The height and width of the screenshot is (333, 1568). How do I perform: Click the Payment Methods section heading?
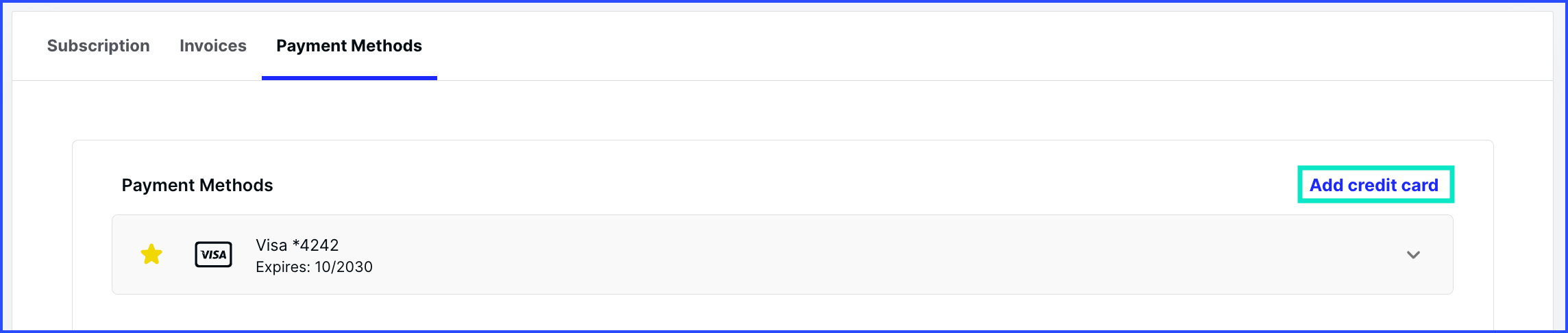197,185
